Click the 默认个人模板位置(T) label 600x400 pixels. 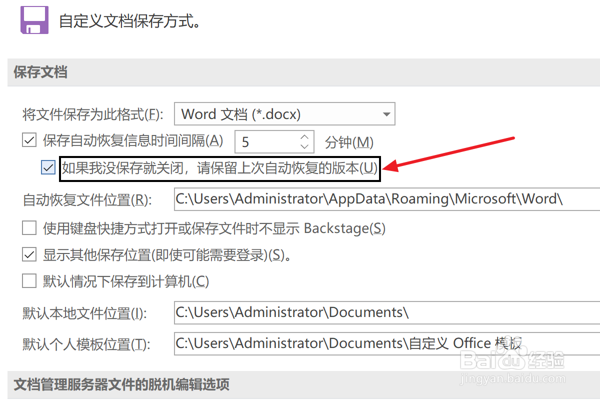pyautogui.click(x=86, y=344)
